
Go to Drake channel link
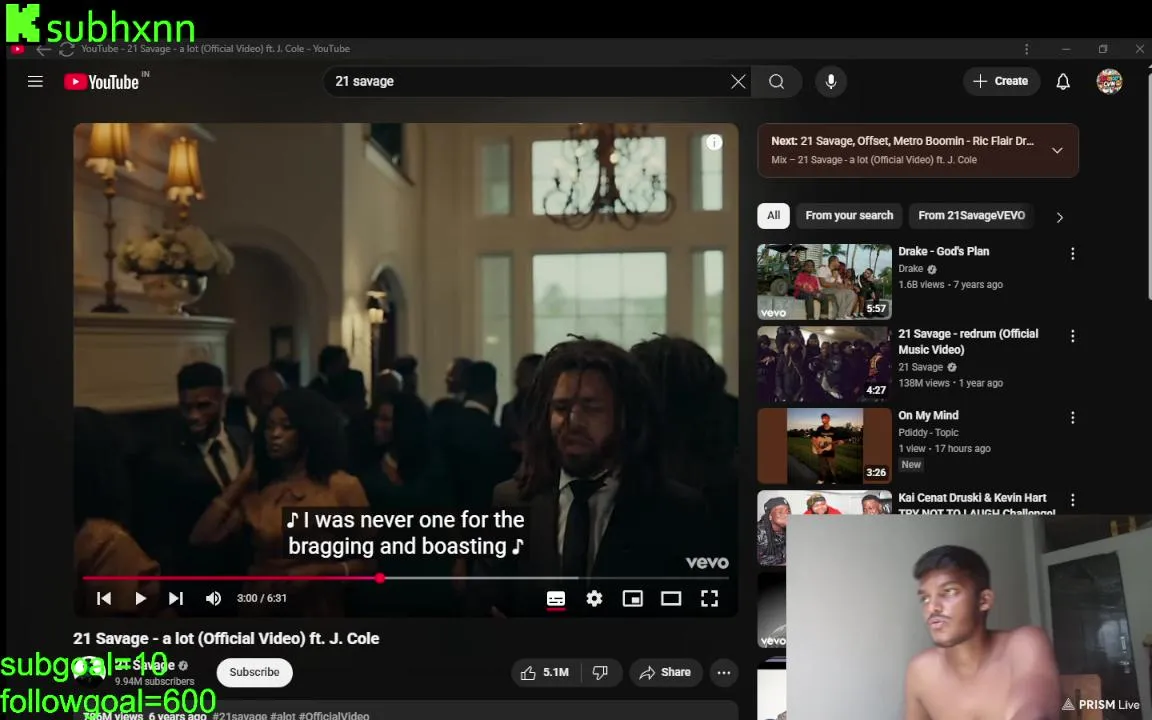pos(910,269)
